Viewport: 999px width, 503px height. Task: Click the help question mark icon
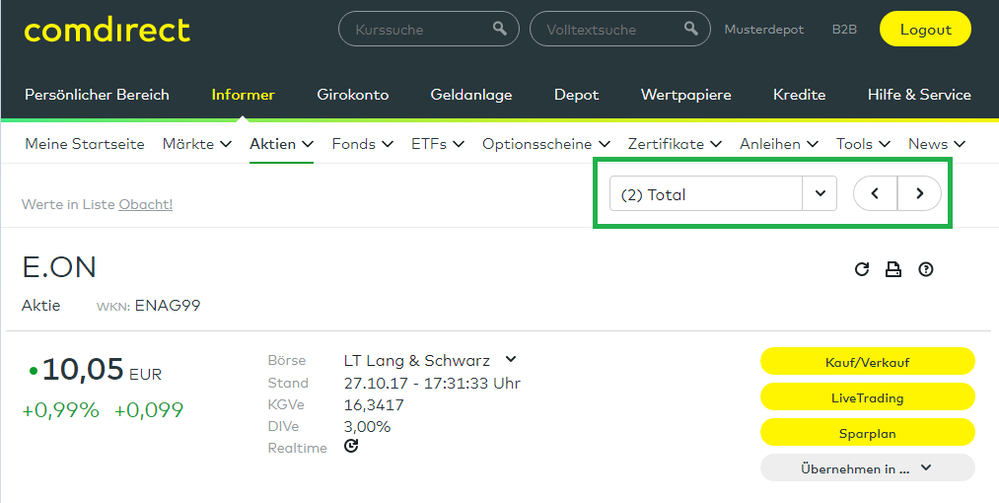pos(926,269)
